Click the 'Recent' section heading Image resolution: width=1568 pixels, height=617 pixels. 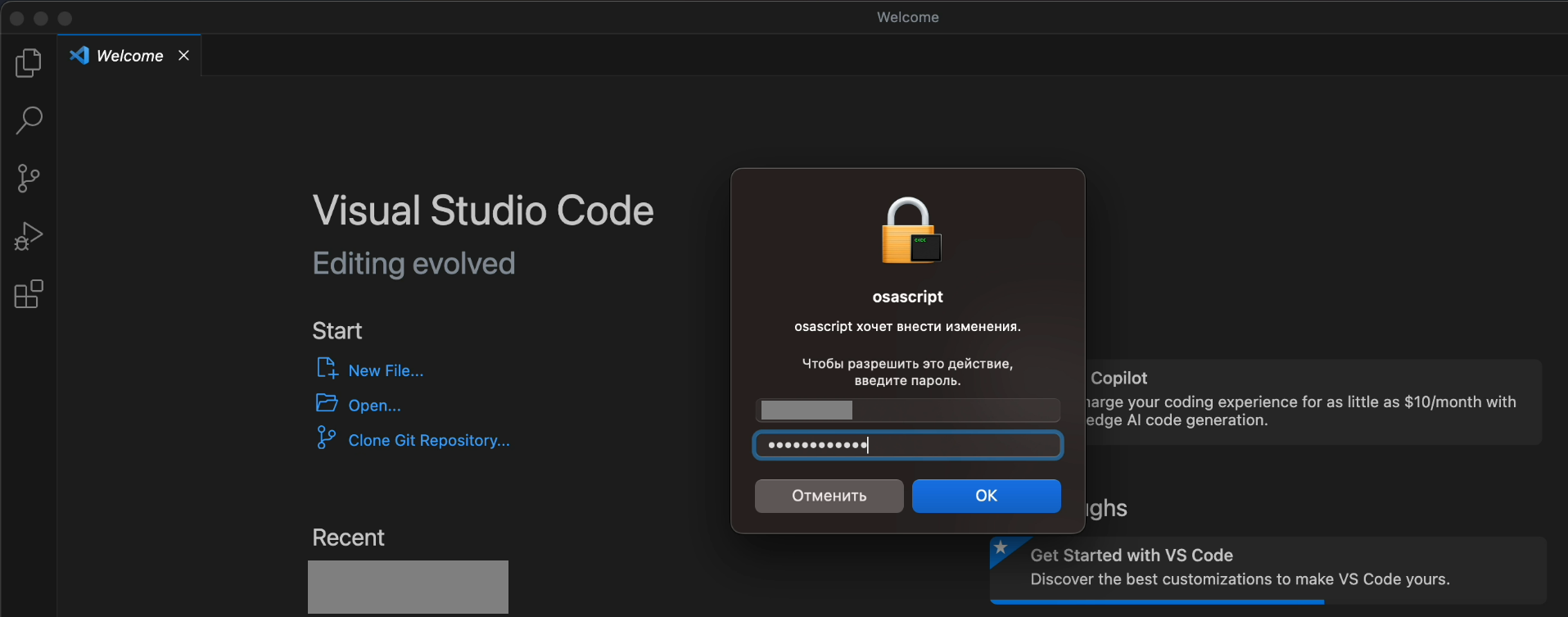[348, 538]
